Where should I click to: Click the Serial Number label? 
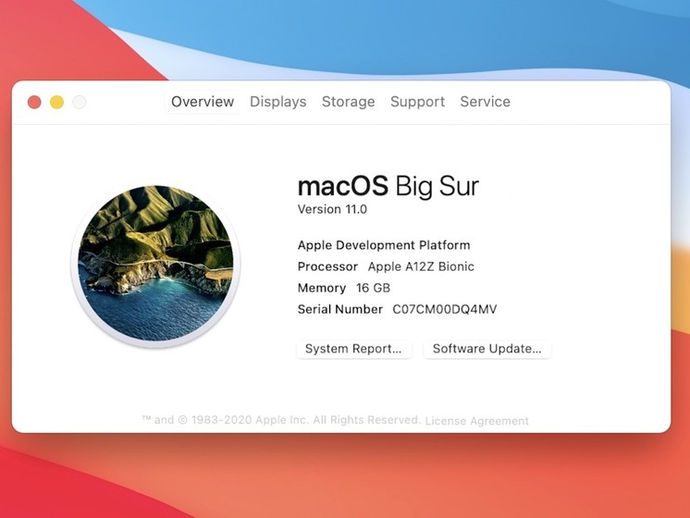pos(340,309)
